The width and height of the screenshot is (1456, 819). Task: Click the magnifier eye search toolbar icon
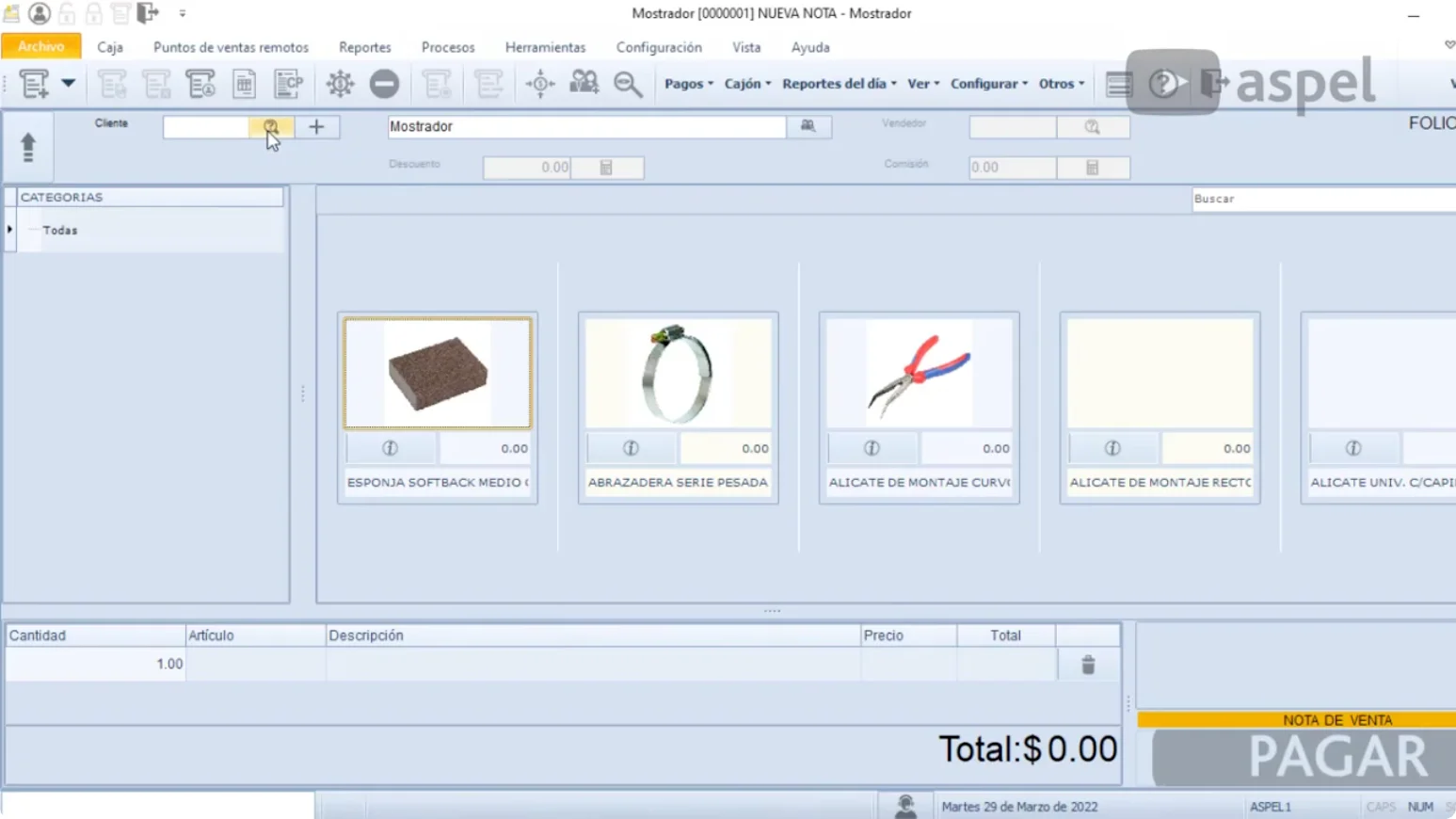click(628, 84)
